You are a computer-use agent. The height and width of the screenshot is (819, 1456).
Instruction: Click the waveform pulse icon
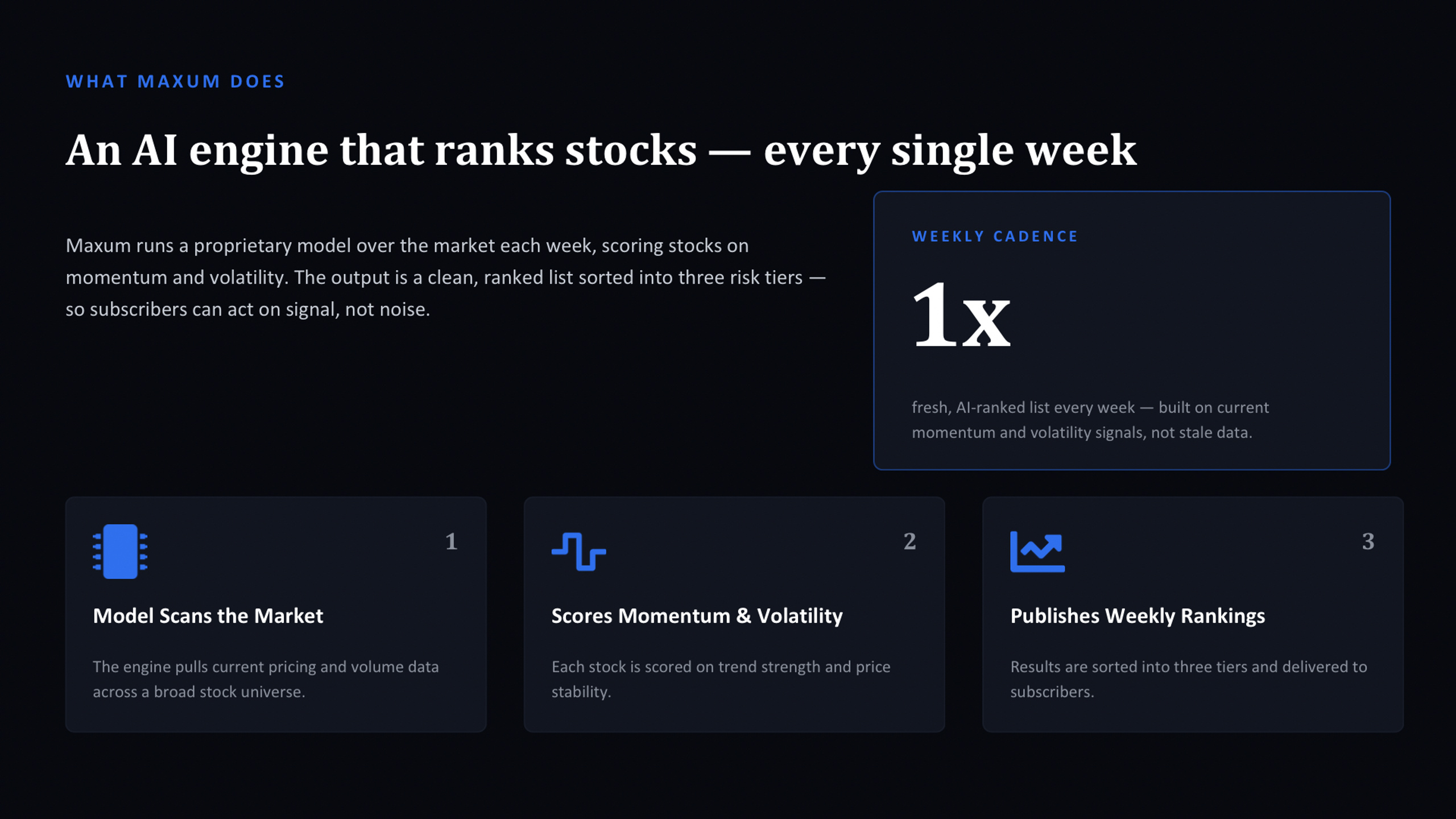[x=578, y=551]
